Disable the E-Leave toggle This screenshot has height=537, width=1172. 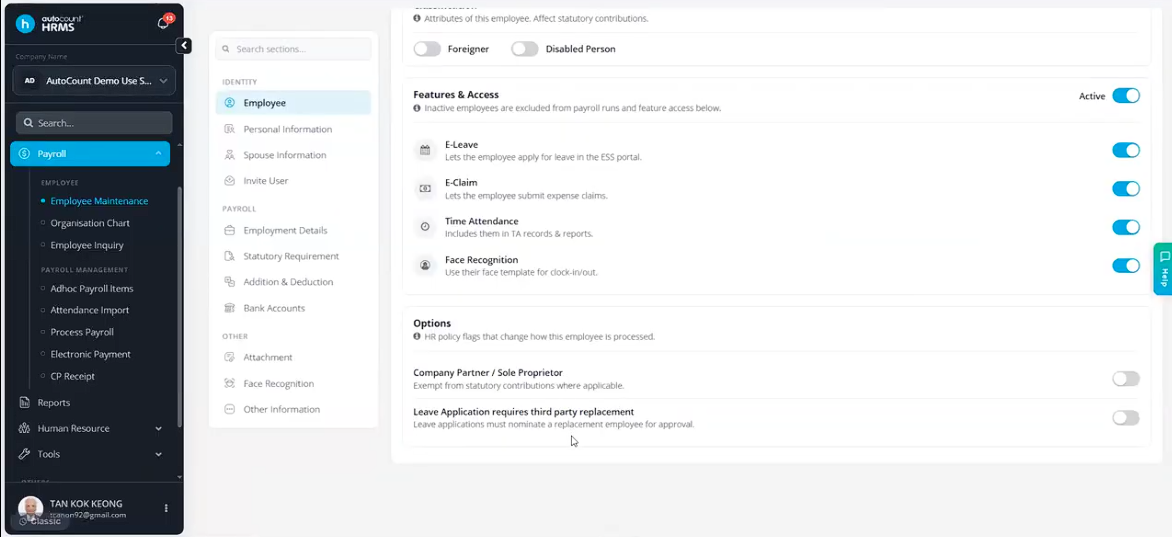[x=1126, y=150]
